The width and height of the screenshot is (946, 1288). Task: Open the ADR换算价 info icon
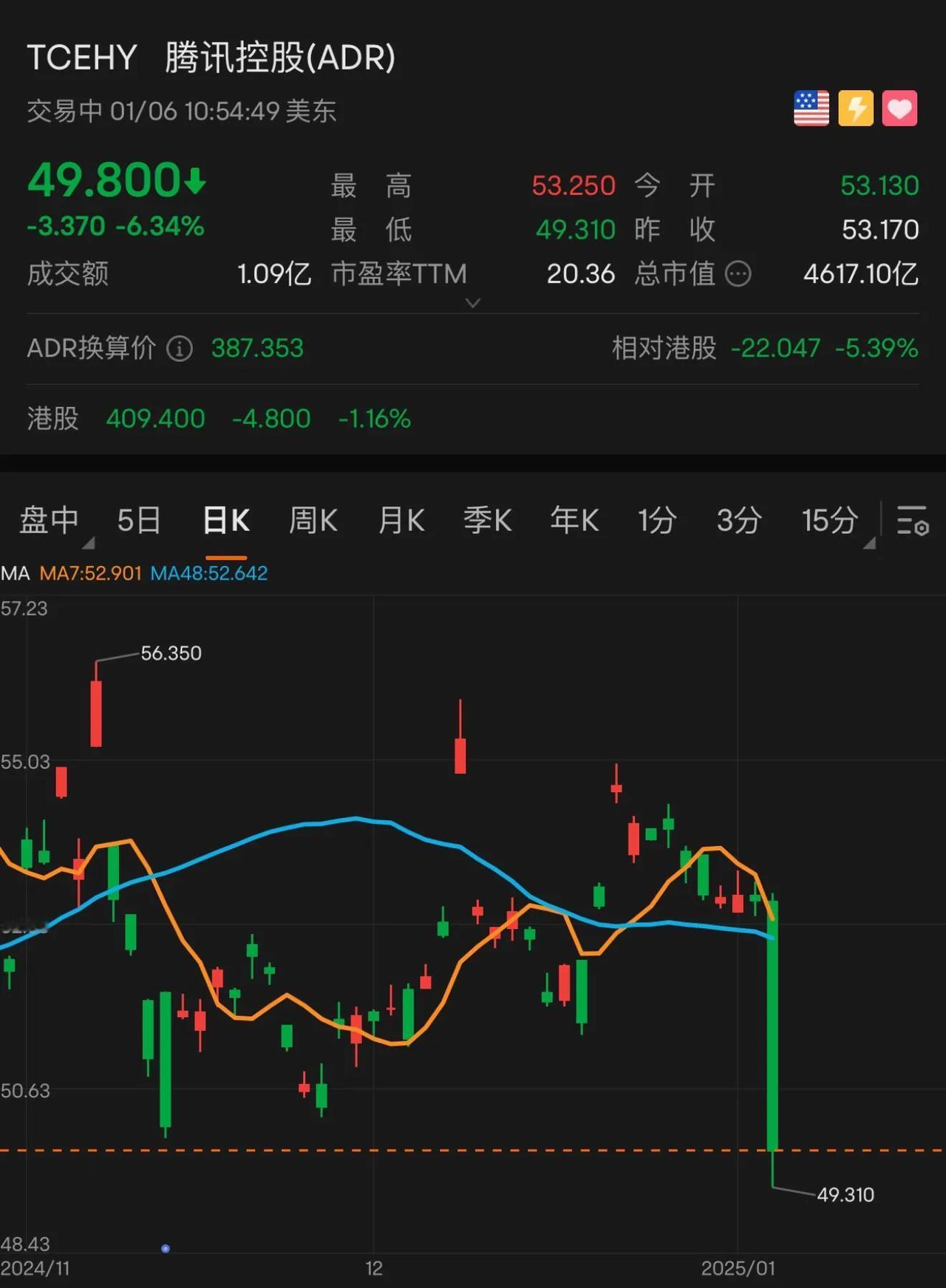(x=180, y=348)
